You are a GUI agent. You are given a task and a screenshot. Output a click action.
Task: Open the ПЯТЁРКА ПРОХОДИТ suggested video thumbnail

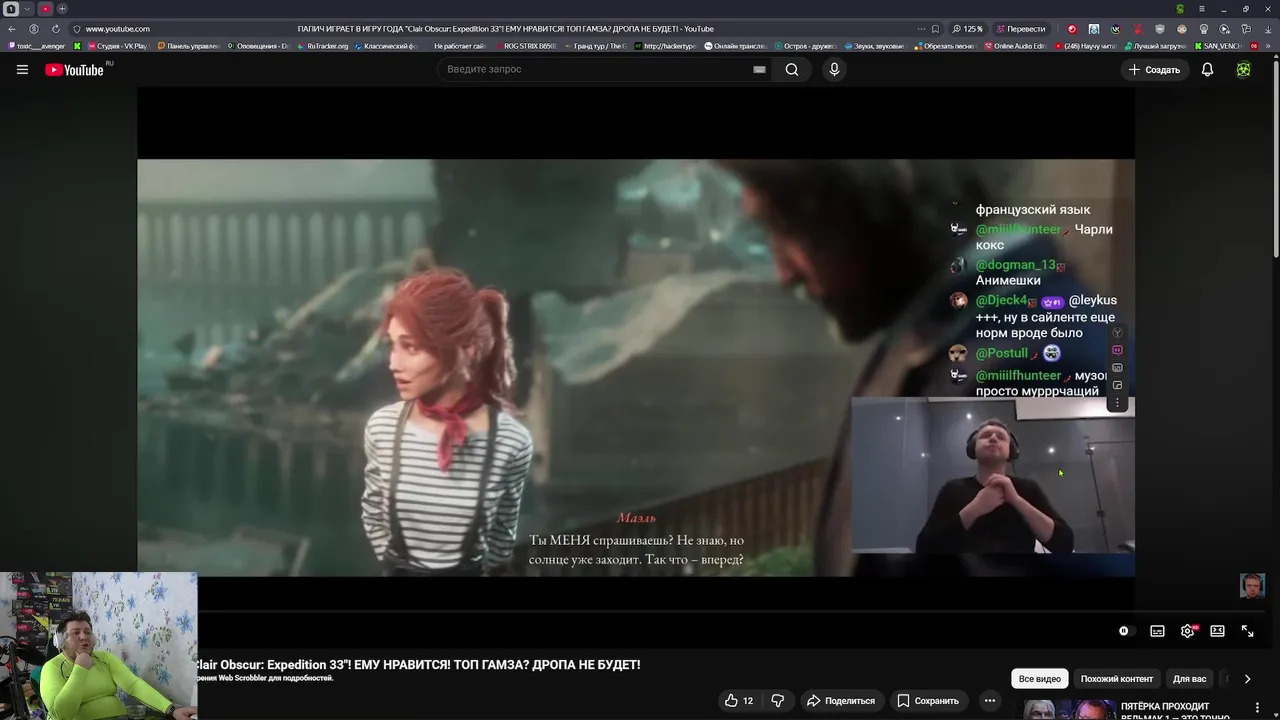click(1068, 709)
